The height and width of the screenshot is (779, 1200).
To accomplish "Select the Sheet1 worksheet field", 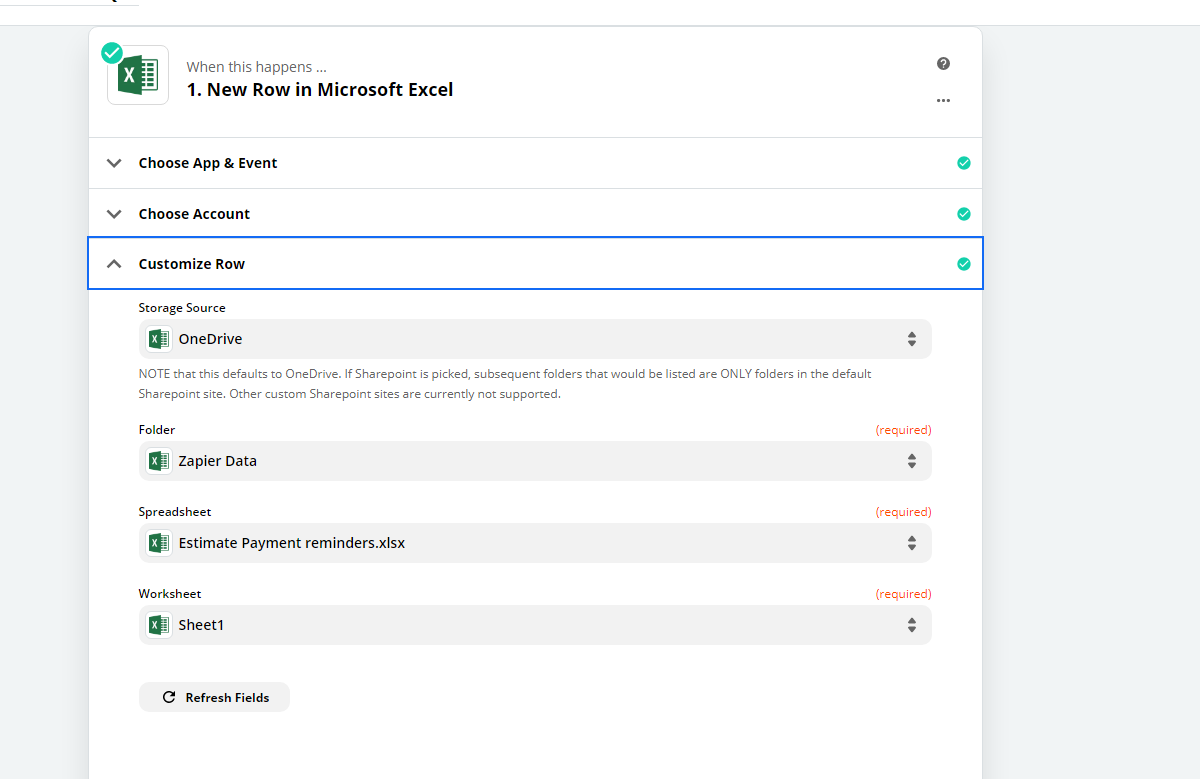I will pos(535,625).
